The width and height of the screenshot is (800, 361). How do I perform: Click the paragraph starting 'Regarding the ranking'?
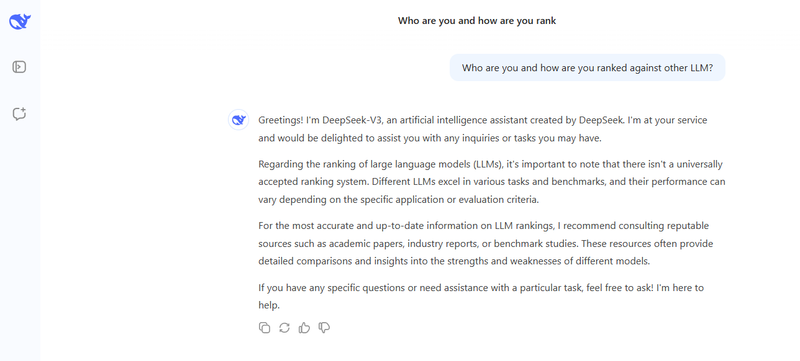(492, 182)
